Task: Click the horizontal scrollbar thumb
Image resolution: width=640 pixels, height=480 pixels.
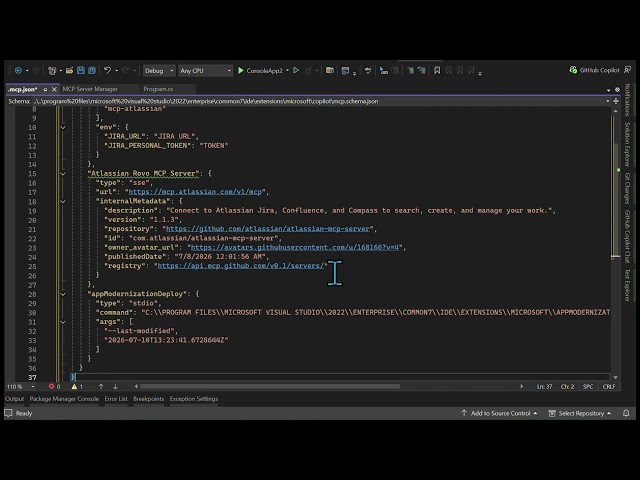Action: pos(270,387)
